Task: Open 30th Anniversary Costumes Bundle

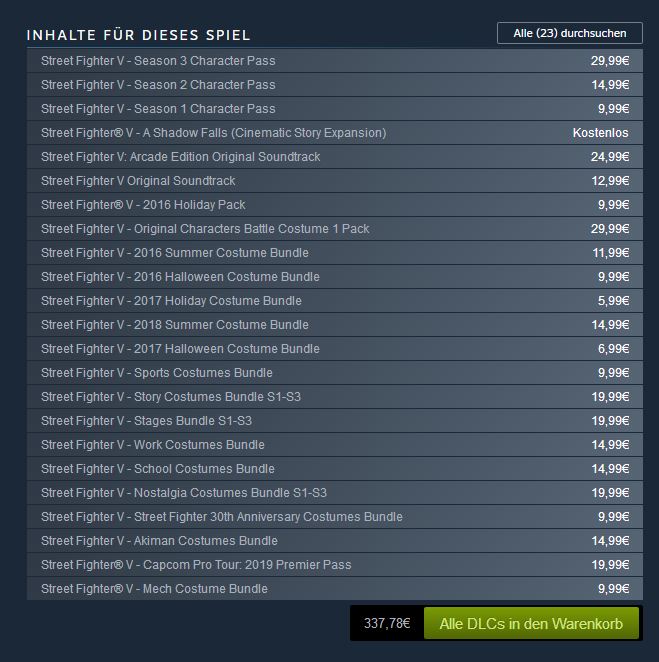Action: (335, 517)
